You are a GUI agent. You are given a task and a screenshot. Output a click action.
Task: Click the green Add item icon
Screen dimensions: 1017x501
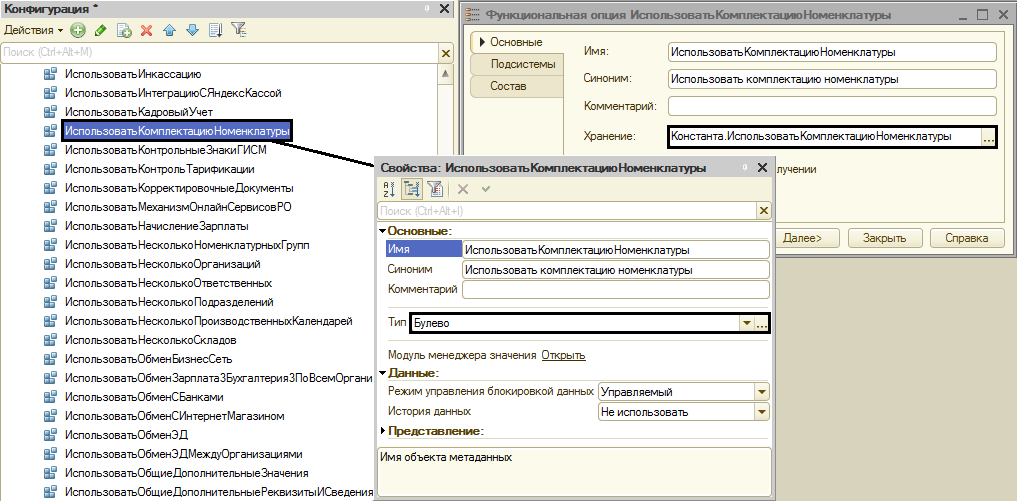tap(78, 30)
